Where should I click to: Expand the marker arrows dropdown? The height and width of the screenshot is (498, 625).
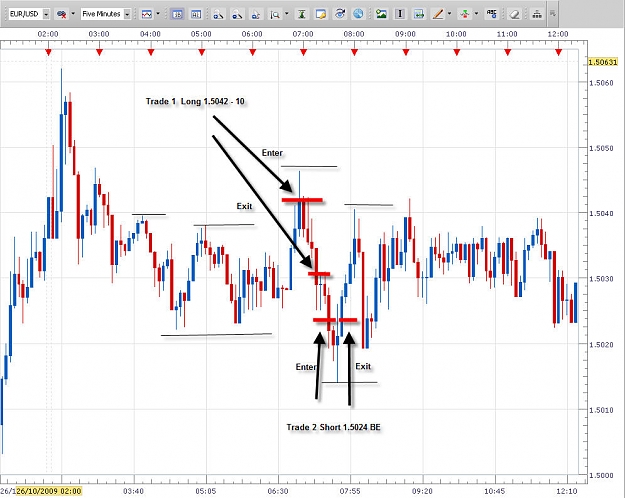click(476, 14)
